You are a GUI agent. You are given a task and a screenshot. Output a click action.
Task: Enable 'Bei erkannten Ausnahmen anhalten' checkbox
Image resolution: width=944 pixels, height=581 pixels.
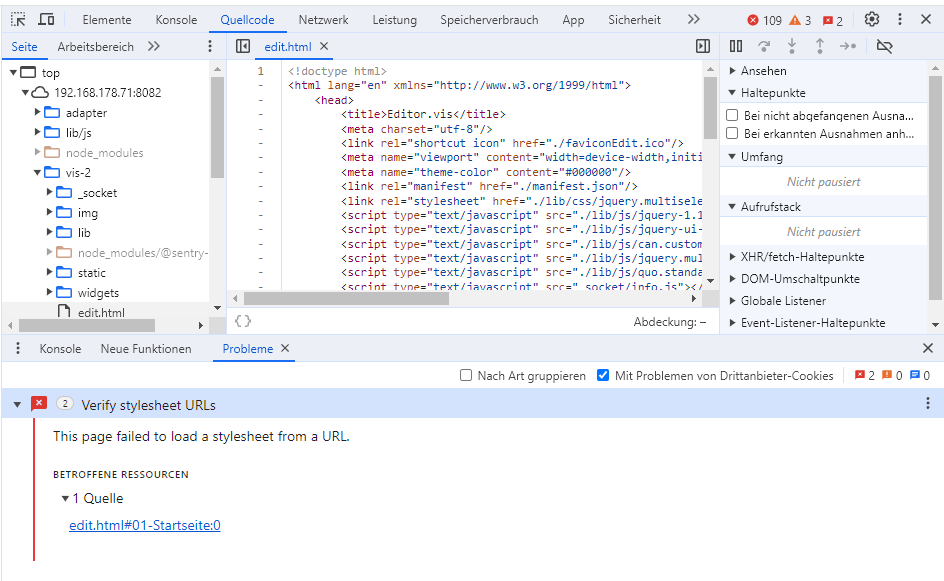click(x=732, y=133)
